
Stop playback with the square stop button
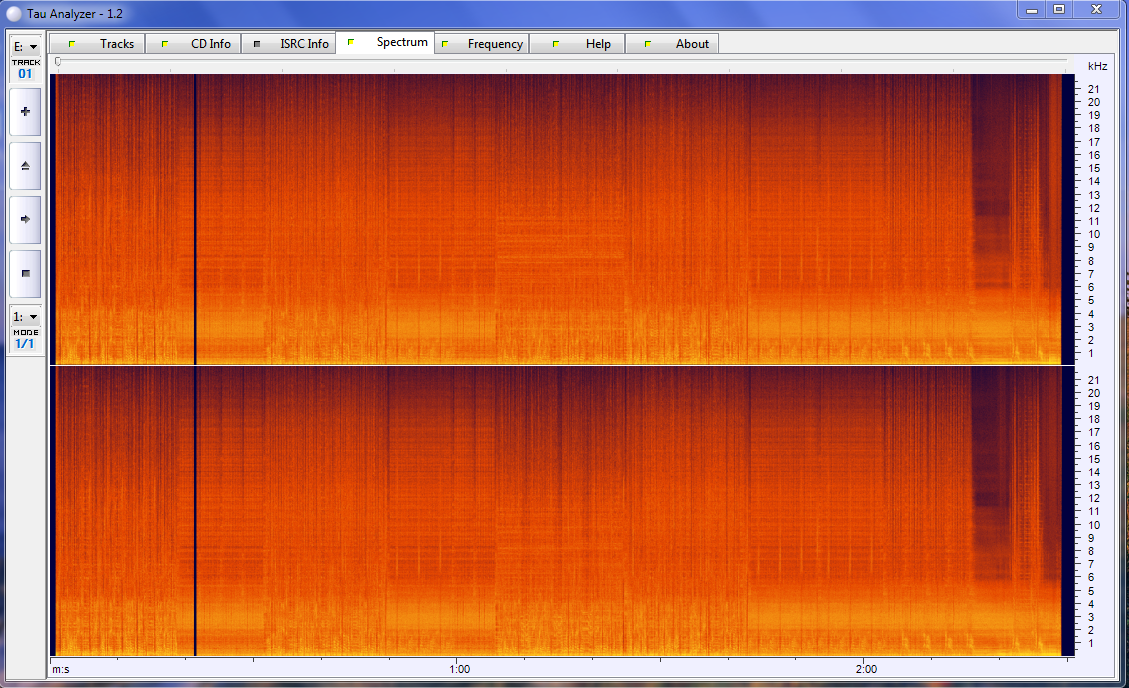pyautogui.click(x=24, y=273)
